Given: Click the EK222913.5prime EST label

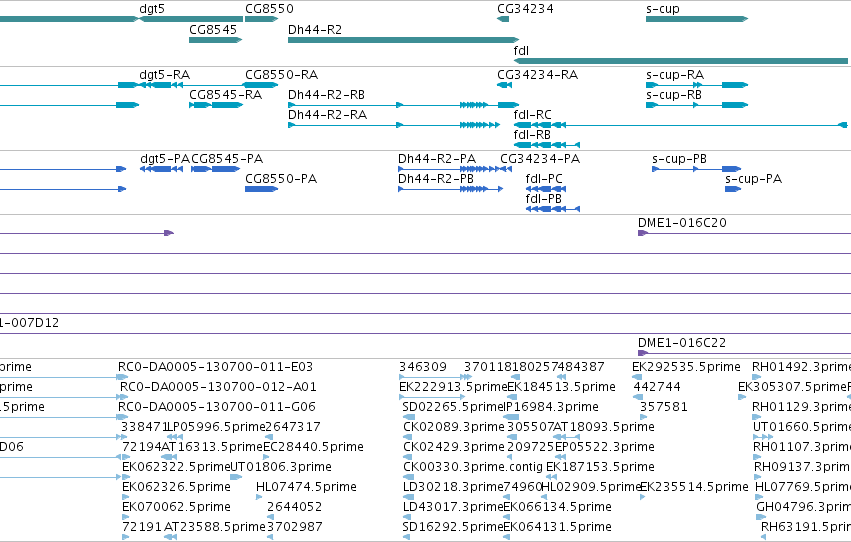Looking at the screenshot, I should tap(453, 386).
